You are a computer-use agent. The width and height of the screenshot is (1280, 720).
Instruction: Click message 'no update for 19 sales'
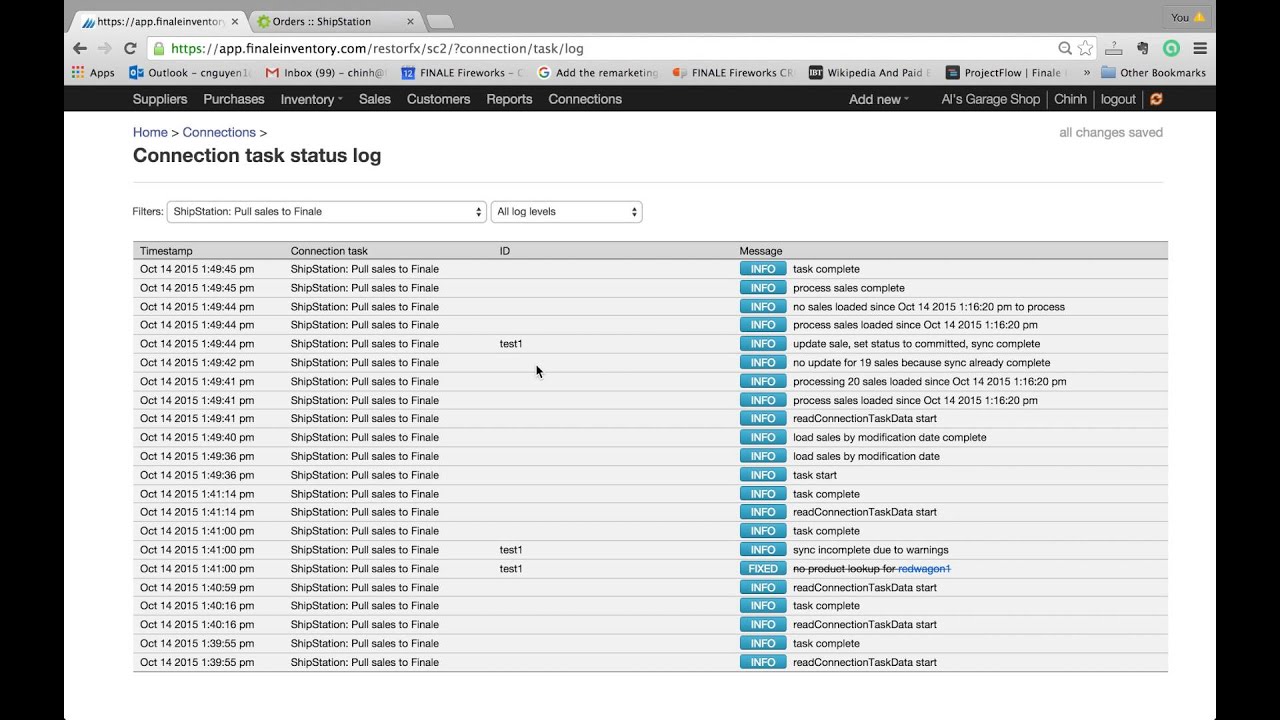(921, 363)
